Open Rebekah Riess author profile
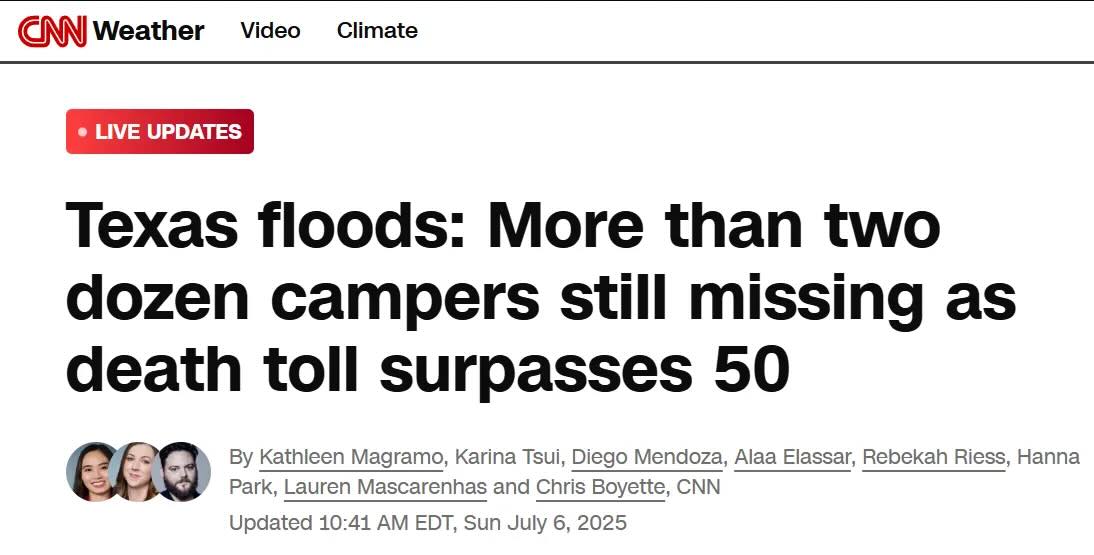The width and height of the screenshot is (1094, 555). coord(934,457)
